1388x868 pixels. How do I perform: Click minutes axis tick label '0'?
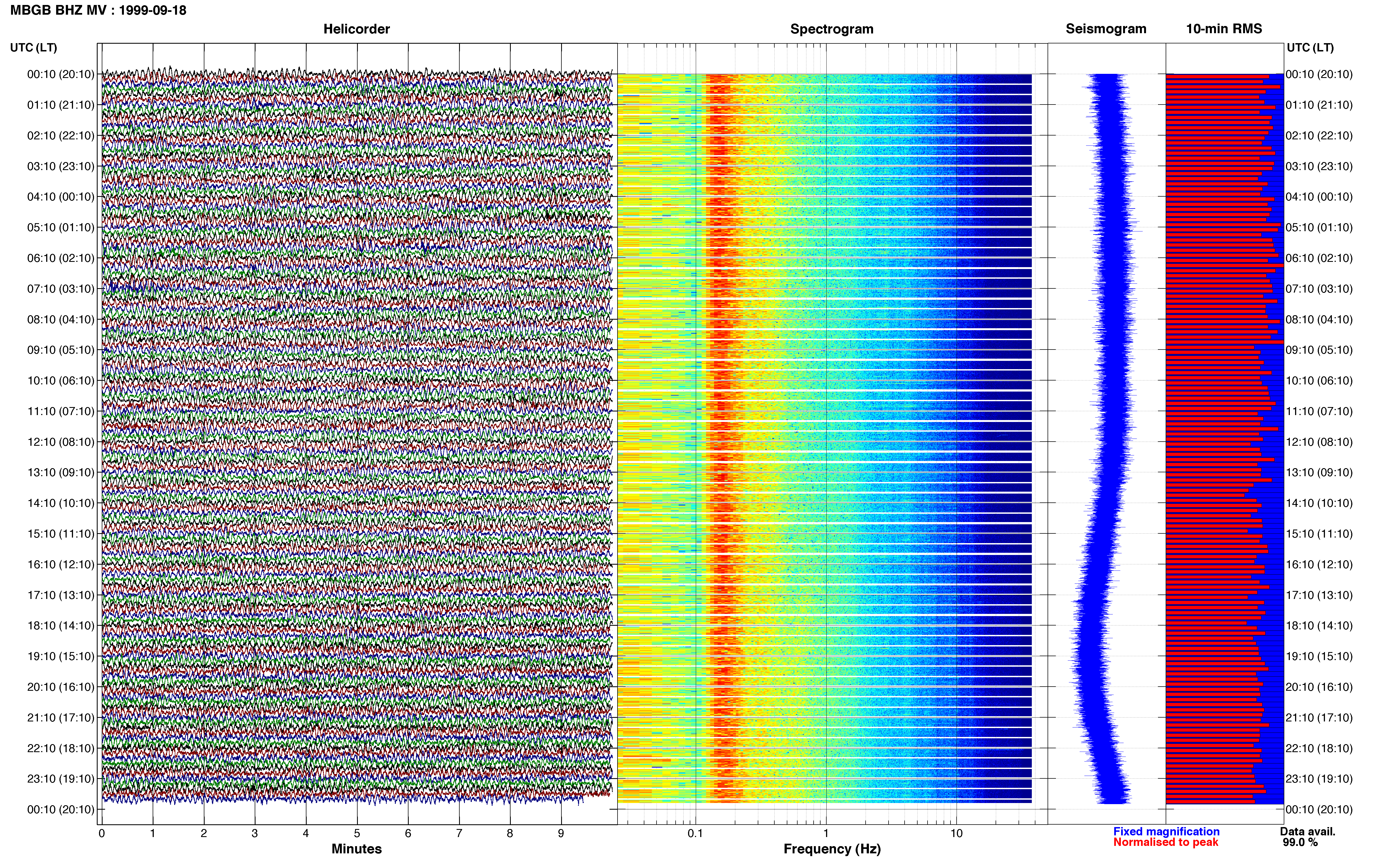coord(101,833)
